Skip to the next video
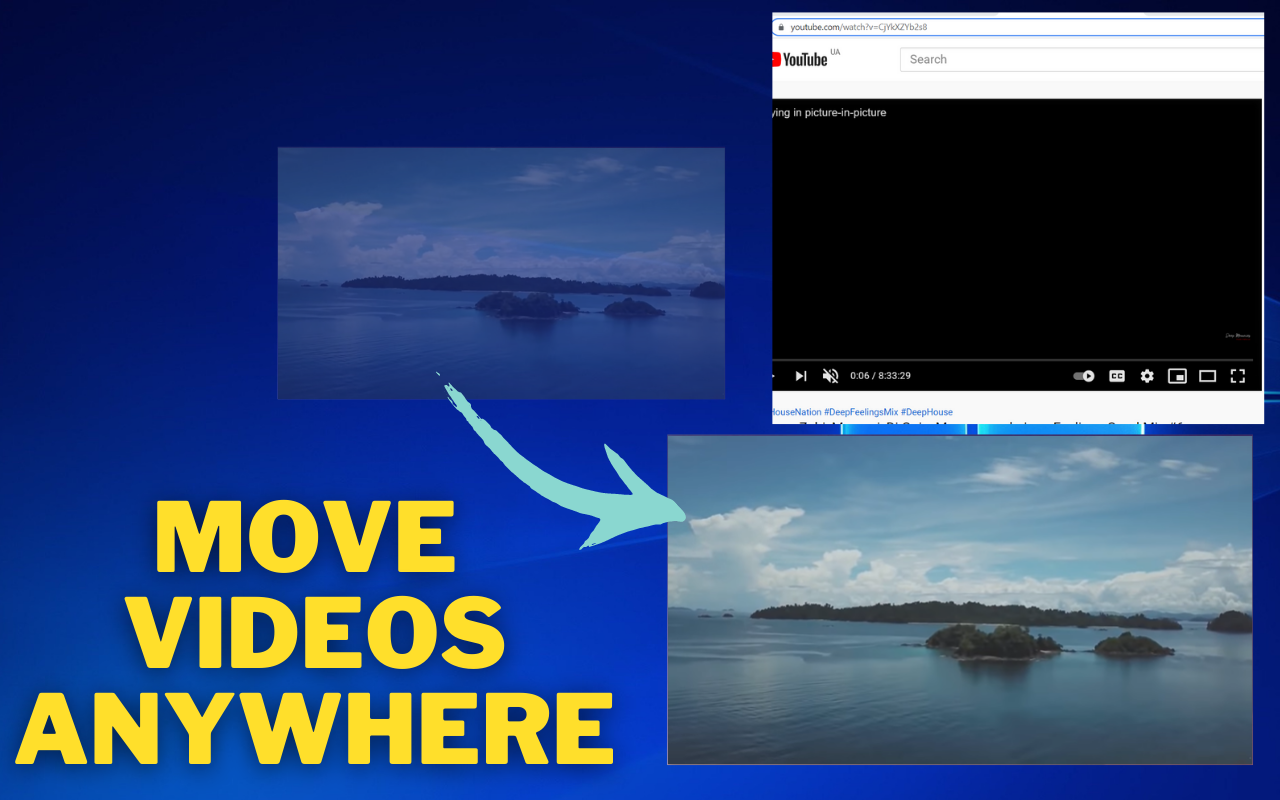The image size is (1280, 800). pos(801,376)
